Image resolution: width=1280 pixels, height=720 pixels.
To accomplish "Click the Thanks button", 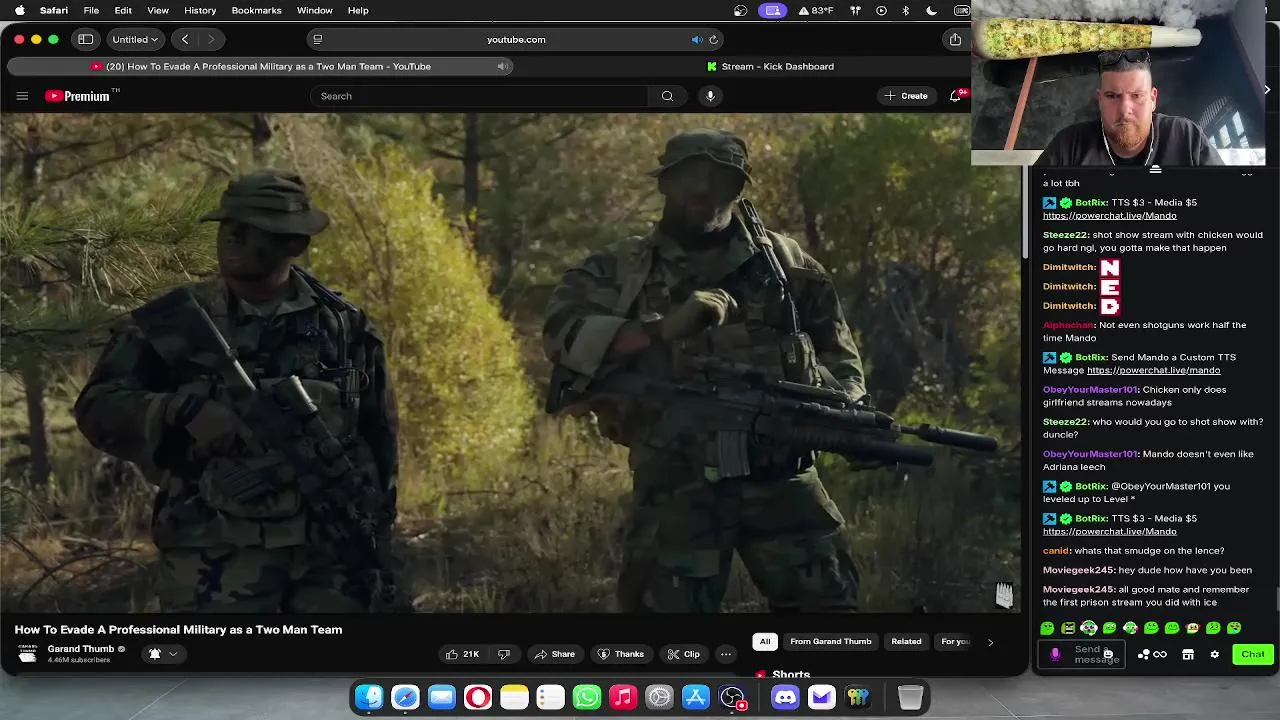I will 621,654.
